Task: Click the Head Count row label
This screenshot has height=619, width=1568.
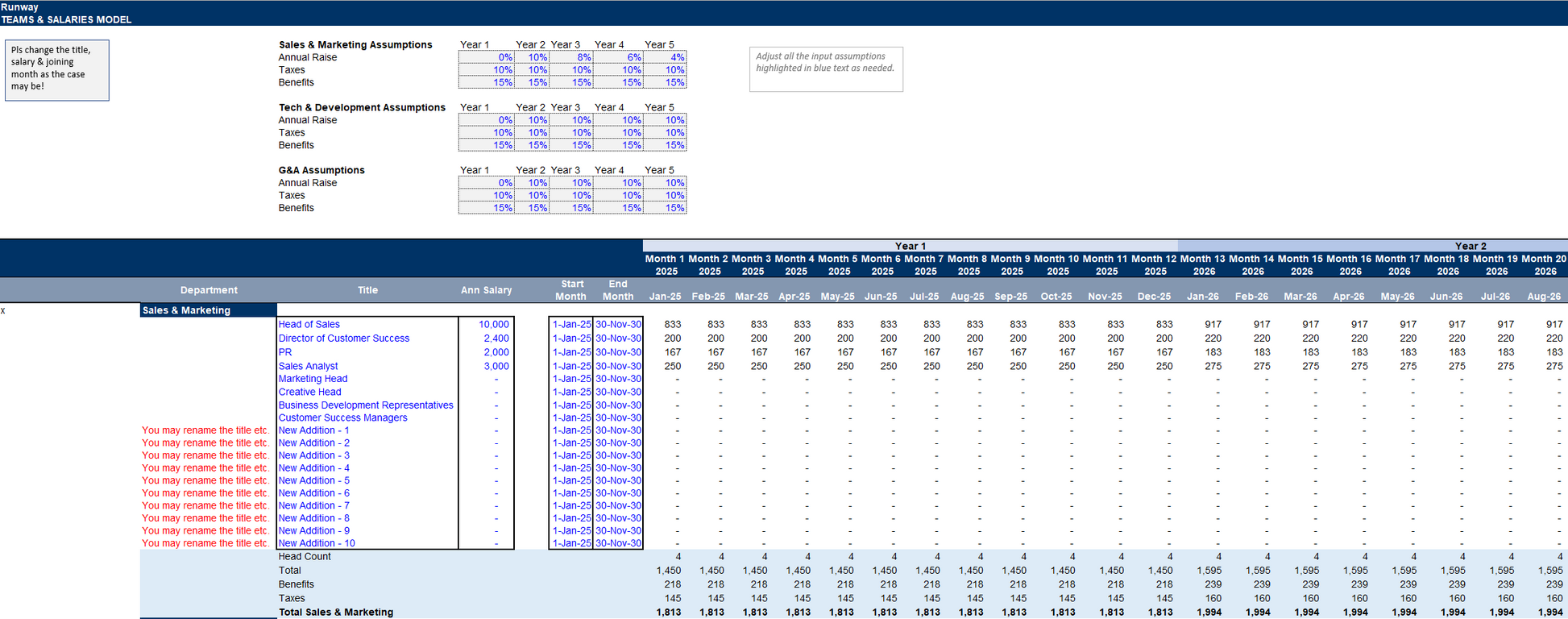Action: pyautogui.click(x=305, y=557)
